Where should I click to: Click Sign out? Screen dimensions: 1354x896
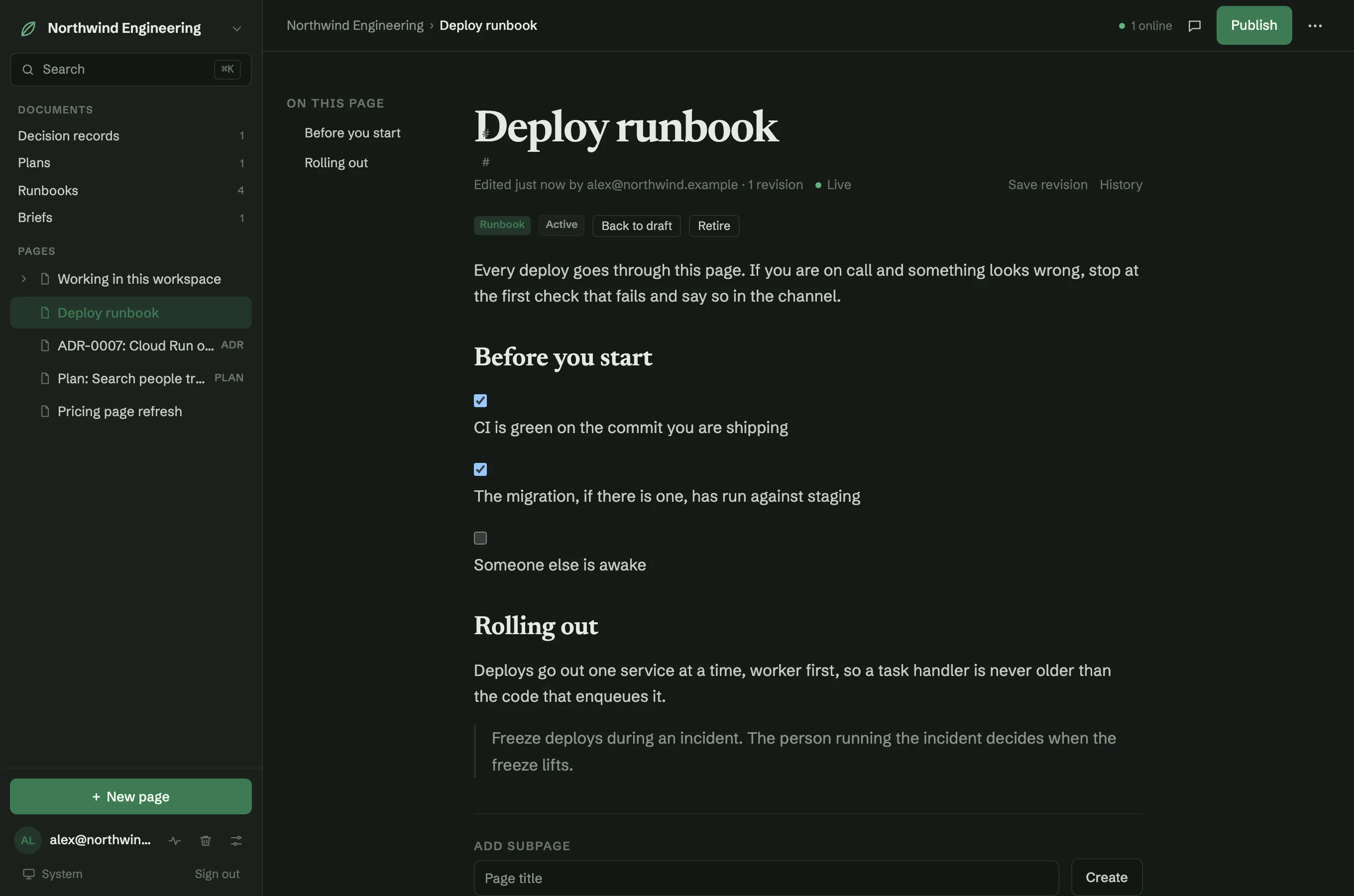click(x=217, y=874)
